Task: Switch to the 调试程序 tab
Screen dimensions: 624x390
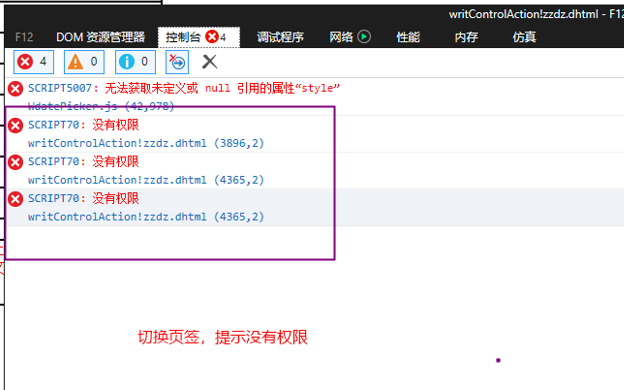Action: coord(280,37)
